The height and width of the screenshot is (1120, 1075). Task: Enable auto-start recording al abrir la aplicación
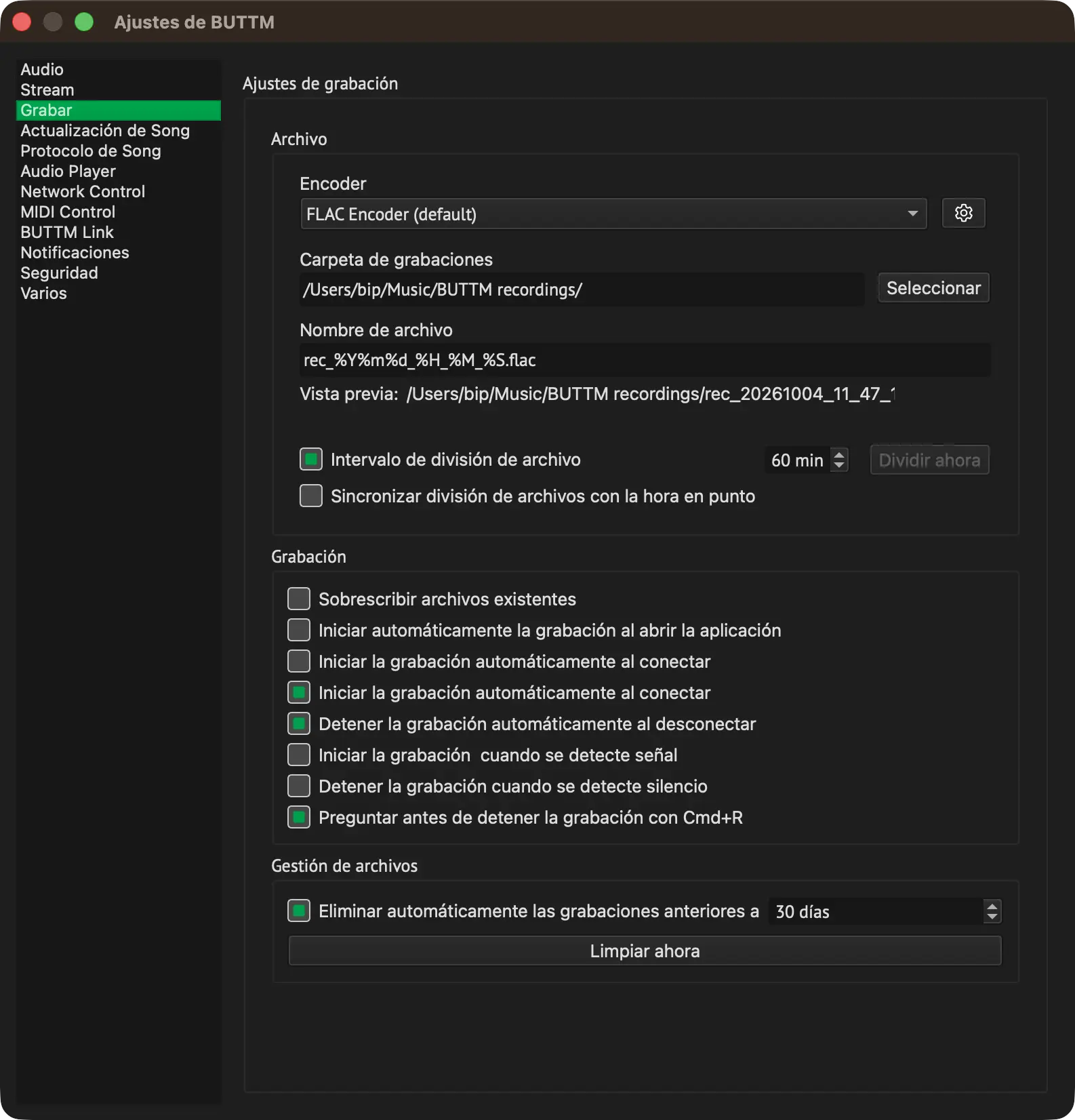click(299, 631)
